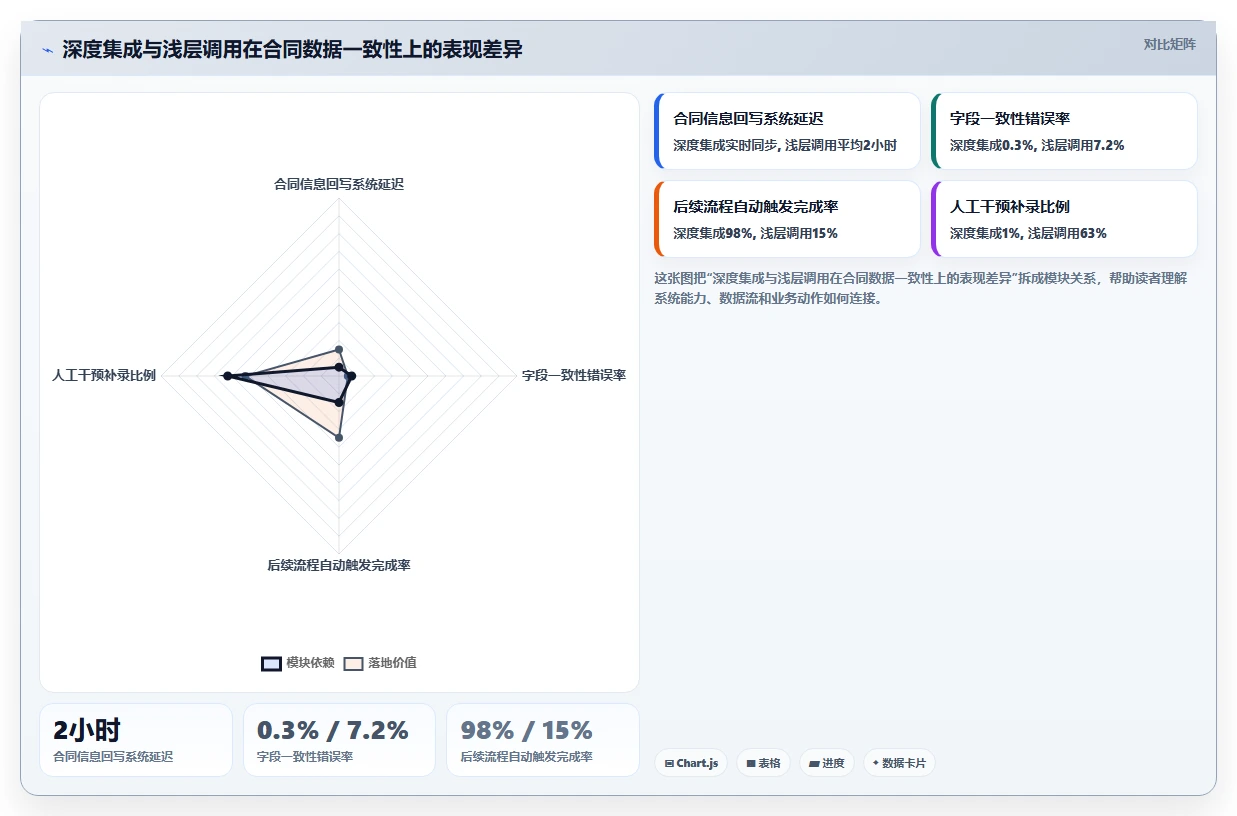The width and height of the screenshot is (1237, 816).
Task: Click the 落地价值 legend label text
Action: click(392, 663)
